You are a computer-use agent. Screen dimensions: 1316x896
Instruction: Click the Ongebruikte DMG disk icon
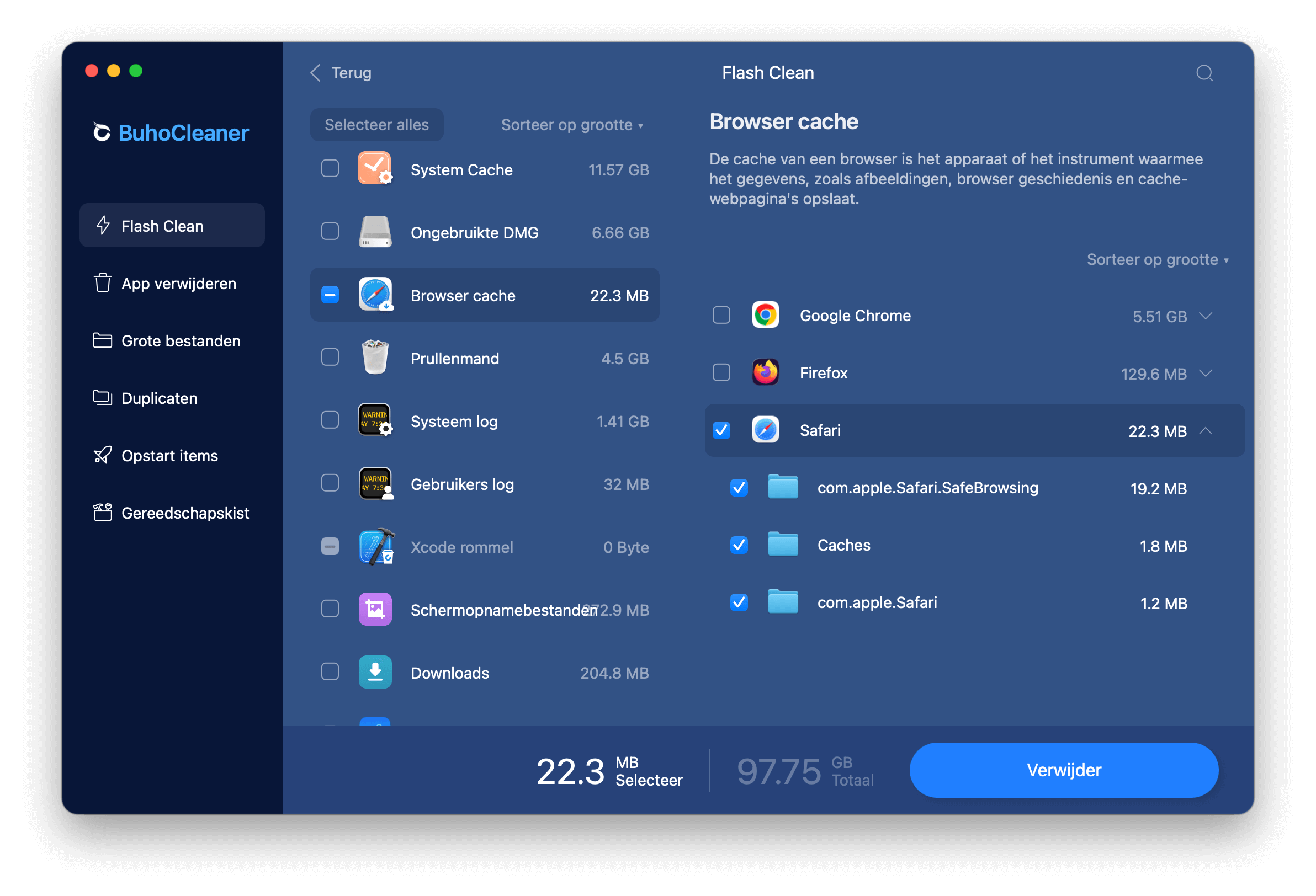(x=375, y=232)
